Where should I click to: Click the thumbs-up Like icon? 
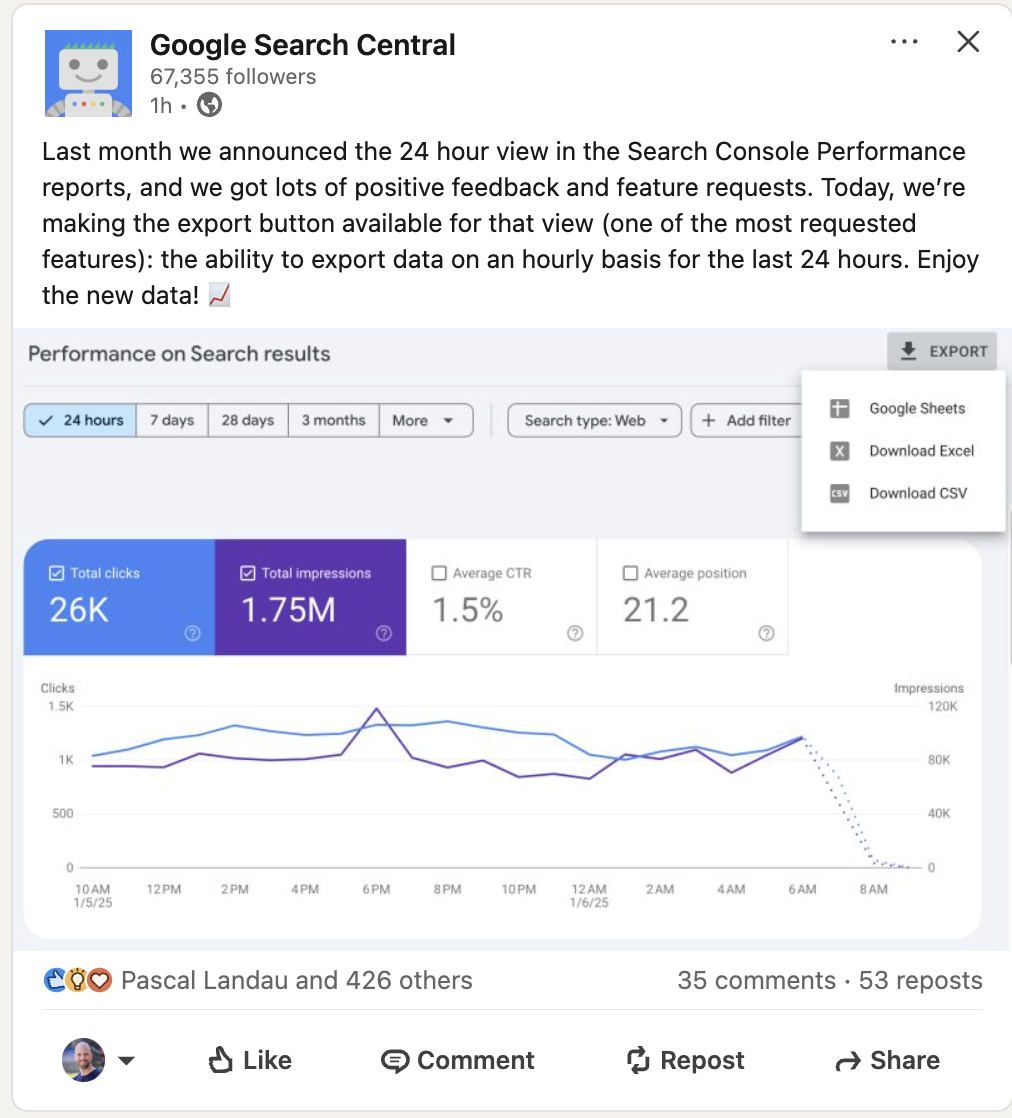coord(218,1060)
